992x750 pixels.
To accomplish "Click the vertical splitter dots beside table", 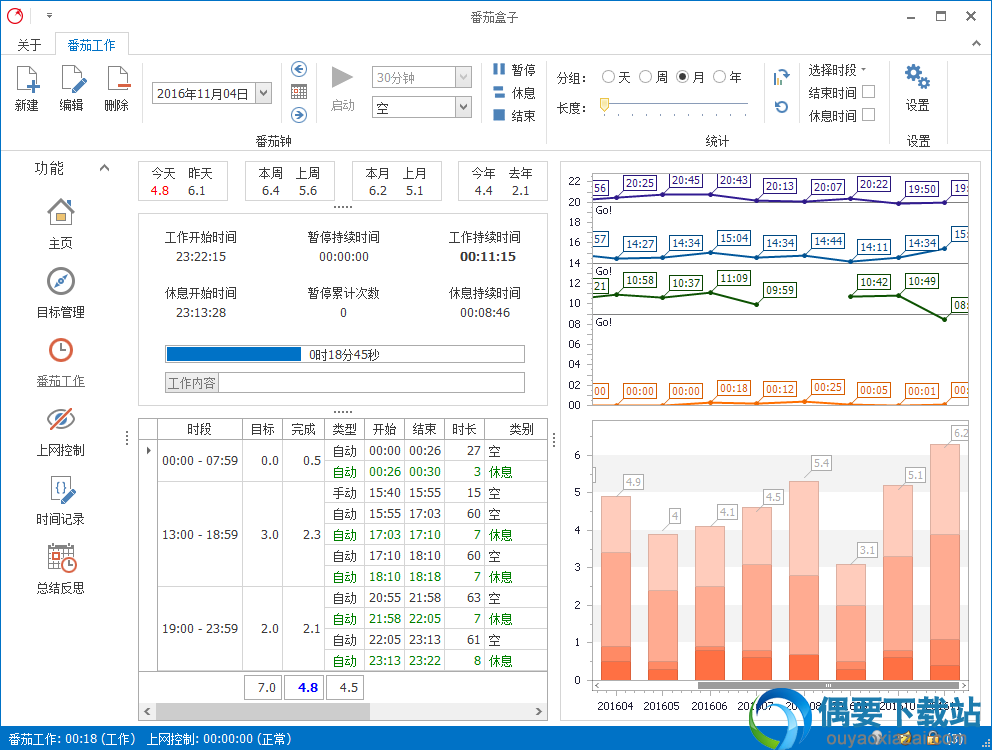I will point(554,440).
